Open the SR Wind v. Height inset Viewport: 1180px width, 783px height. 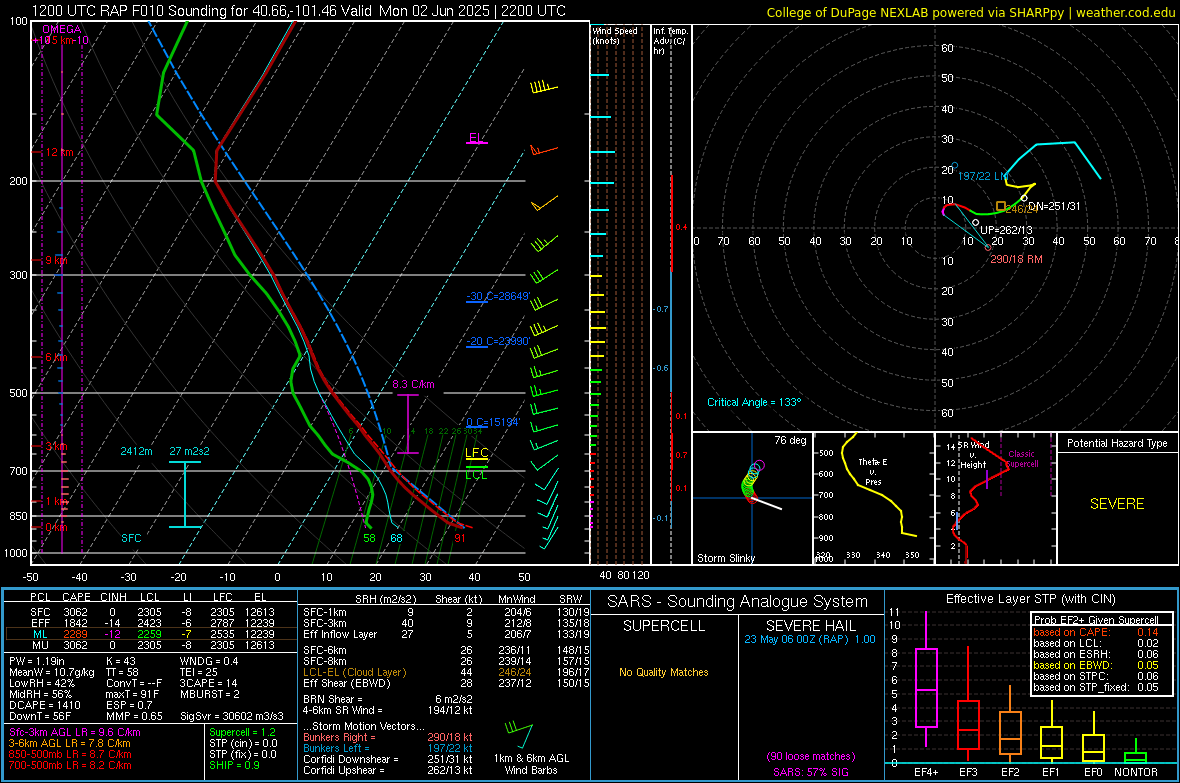(996, 498)
